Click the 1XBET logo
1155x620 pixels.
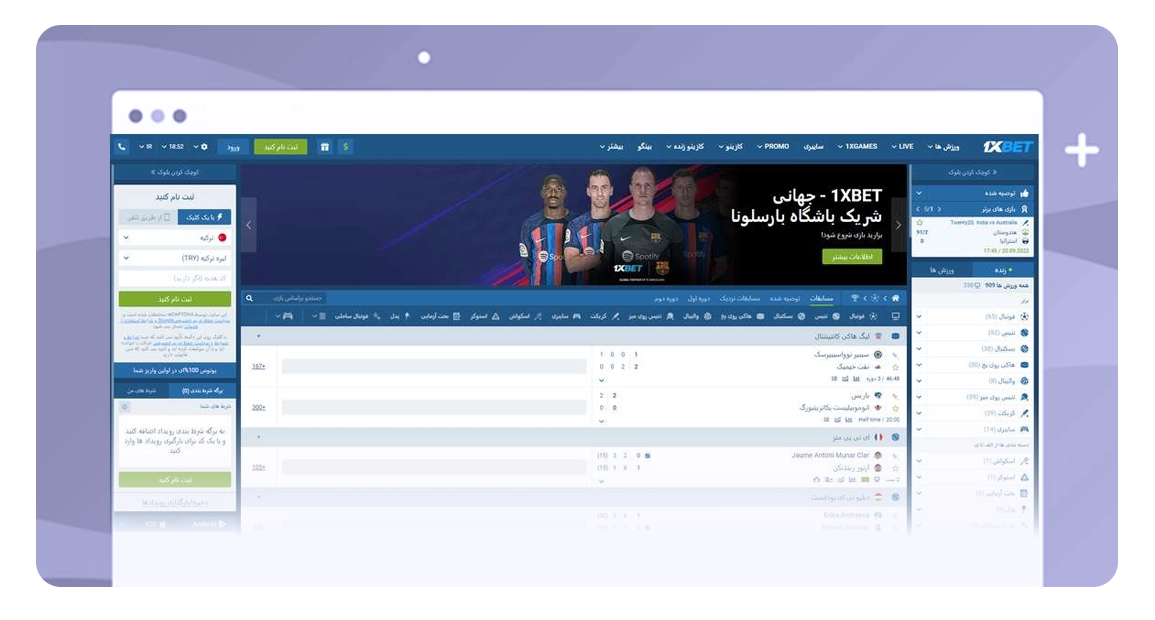pyautogui.click(x=1007, y=147)
